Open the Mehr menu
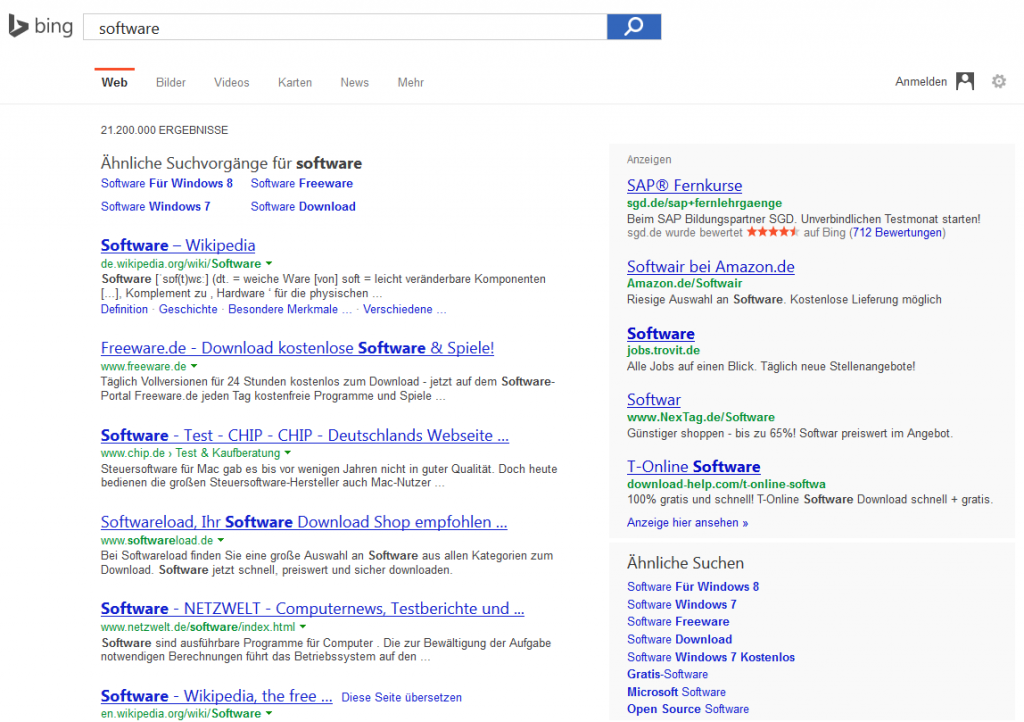1024x722 pixels. tap(411, 82)
